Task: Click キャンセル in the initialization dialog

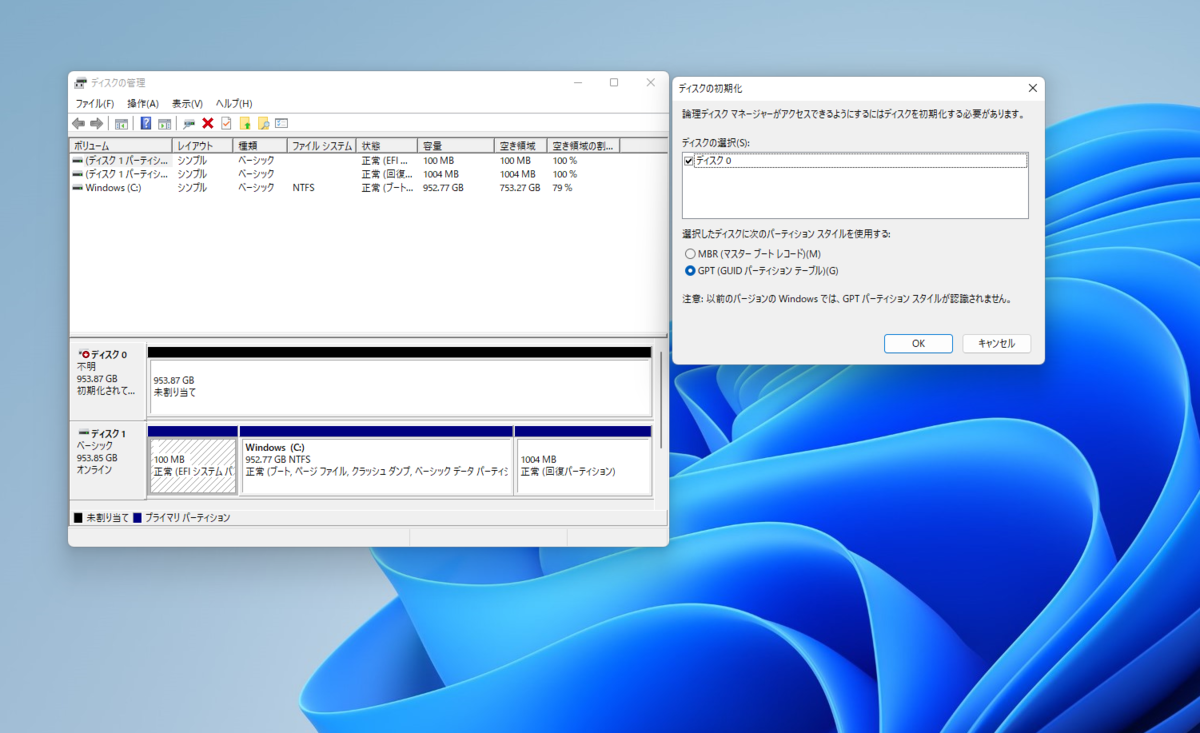Action: pos(996,343)
